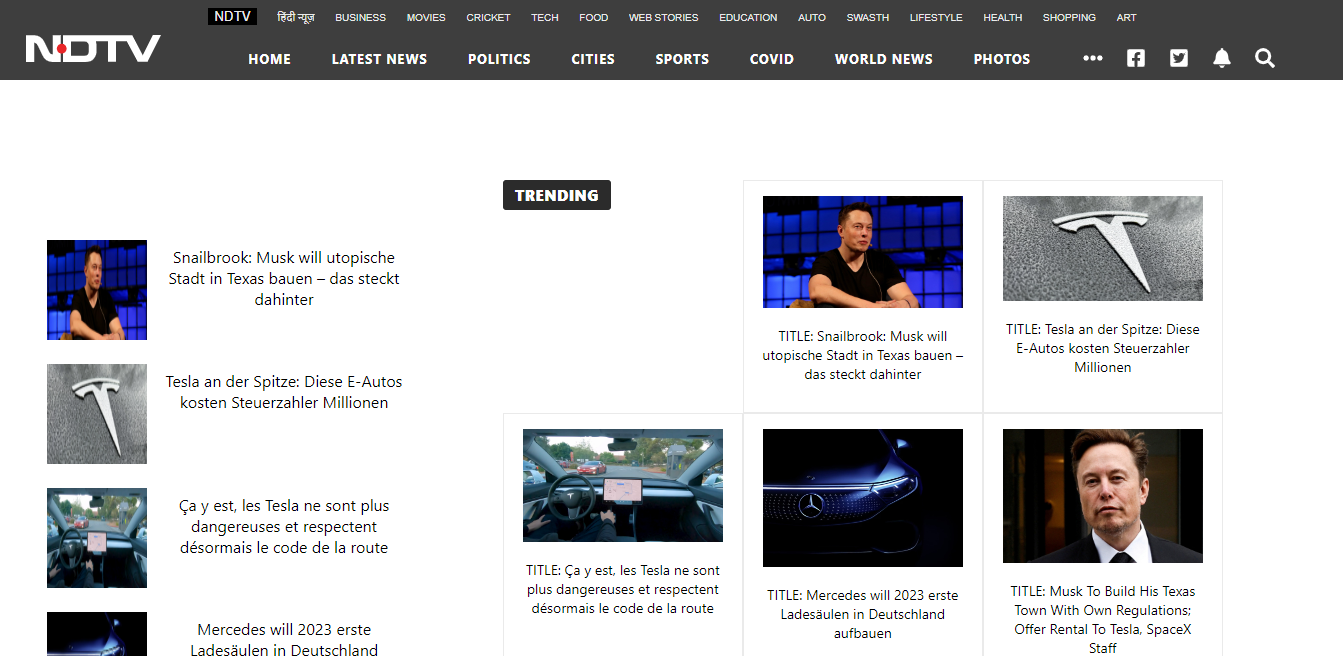
Task: Switch to the Hindi news site
Action: pos(296,17)
